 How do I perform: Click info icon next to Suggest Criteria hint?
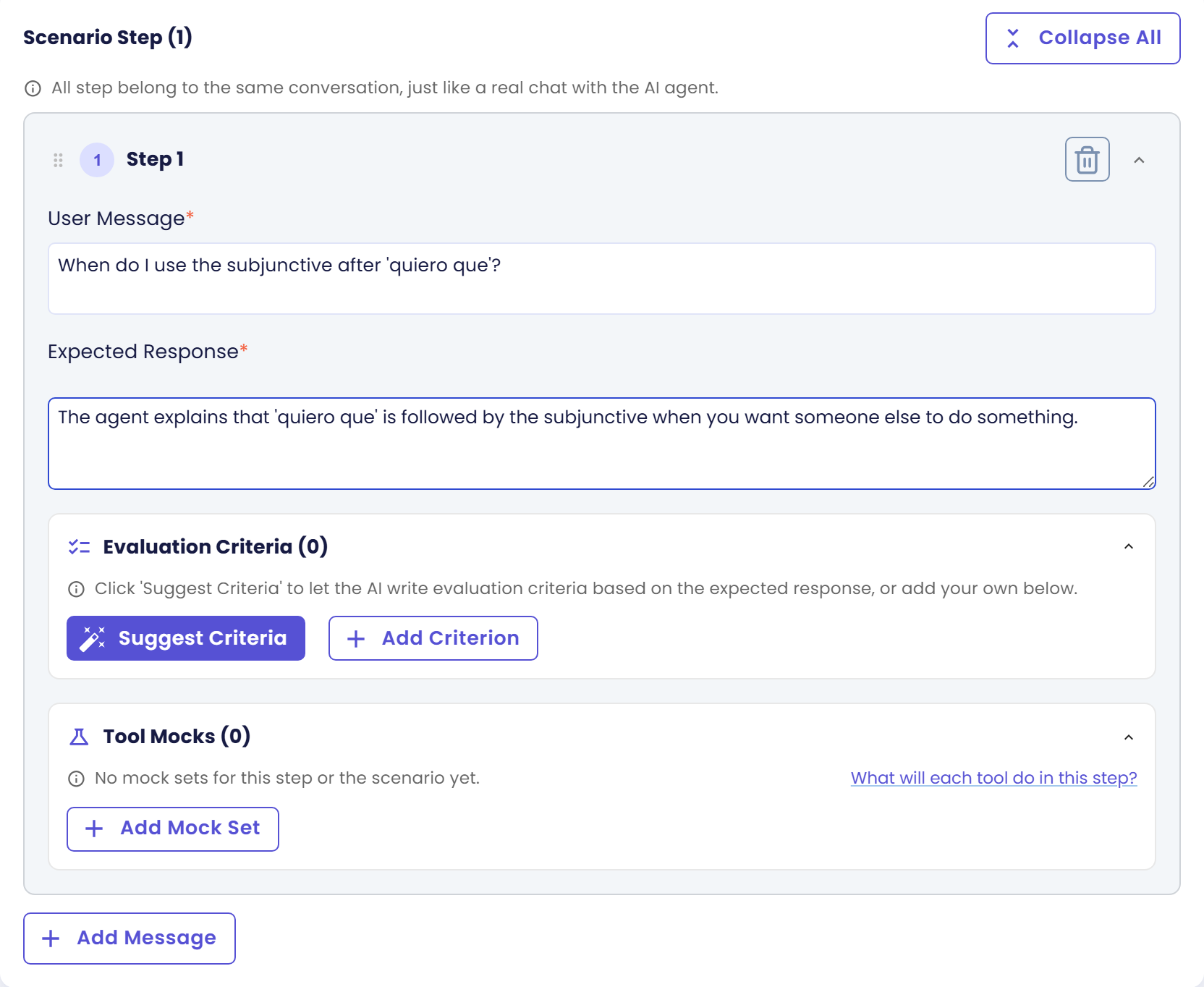pyautogui.click(x=76, y=589)
